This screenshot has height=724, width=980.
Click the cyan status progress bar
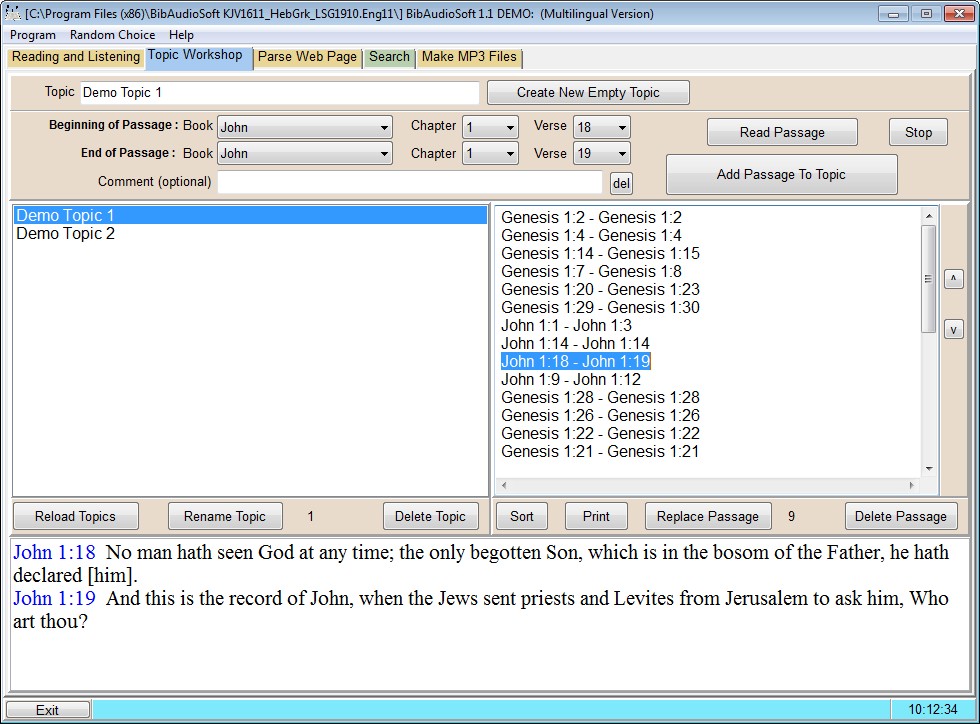tap(491, 710)
